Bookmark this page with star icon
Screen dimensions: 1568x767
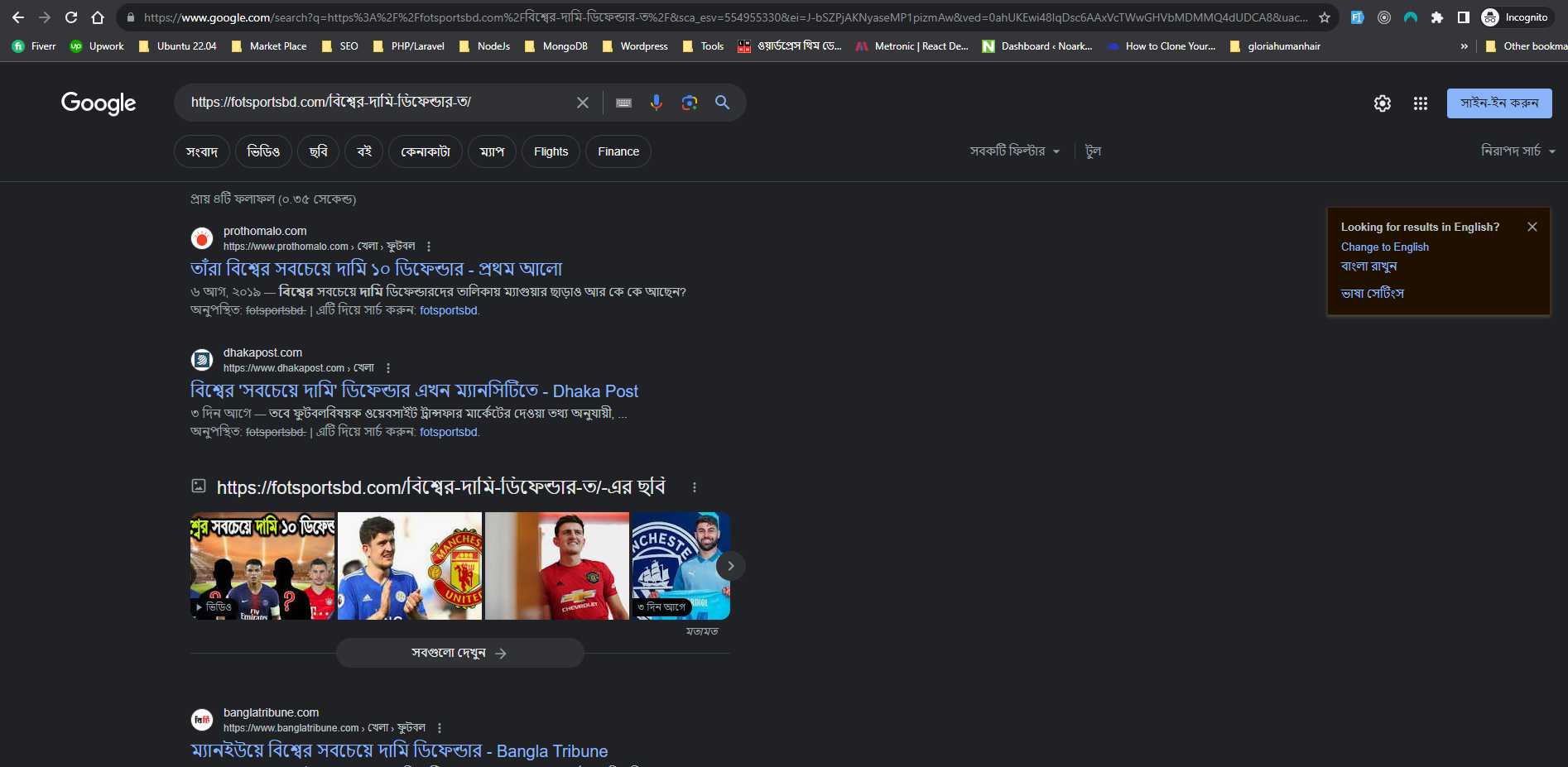coord(1325,17)
